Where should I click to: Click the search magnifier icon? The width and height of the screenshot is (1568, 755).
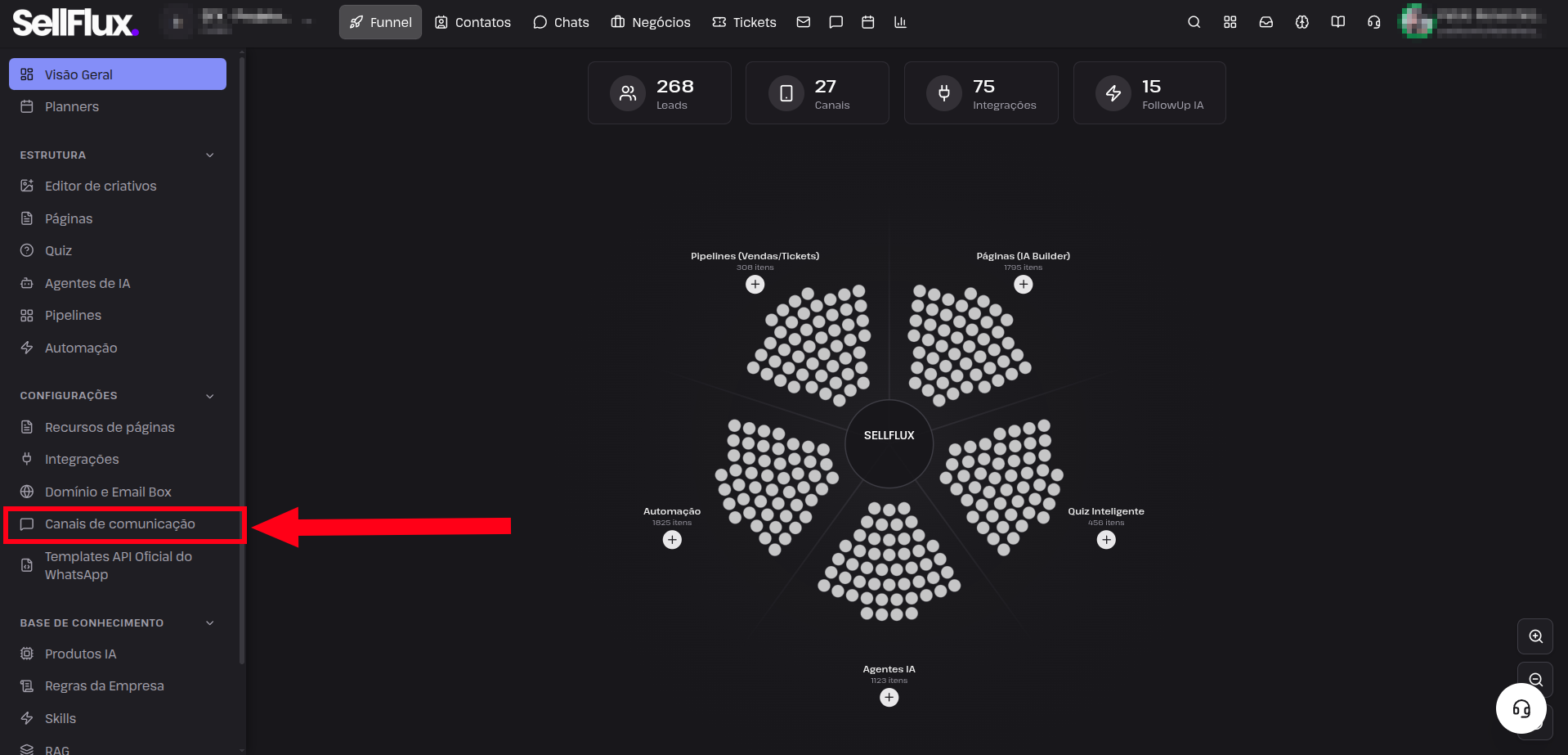pyautogui.click(x=1194, y=22)
